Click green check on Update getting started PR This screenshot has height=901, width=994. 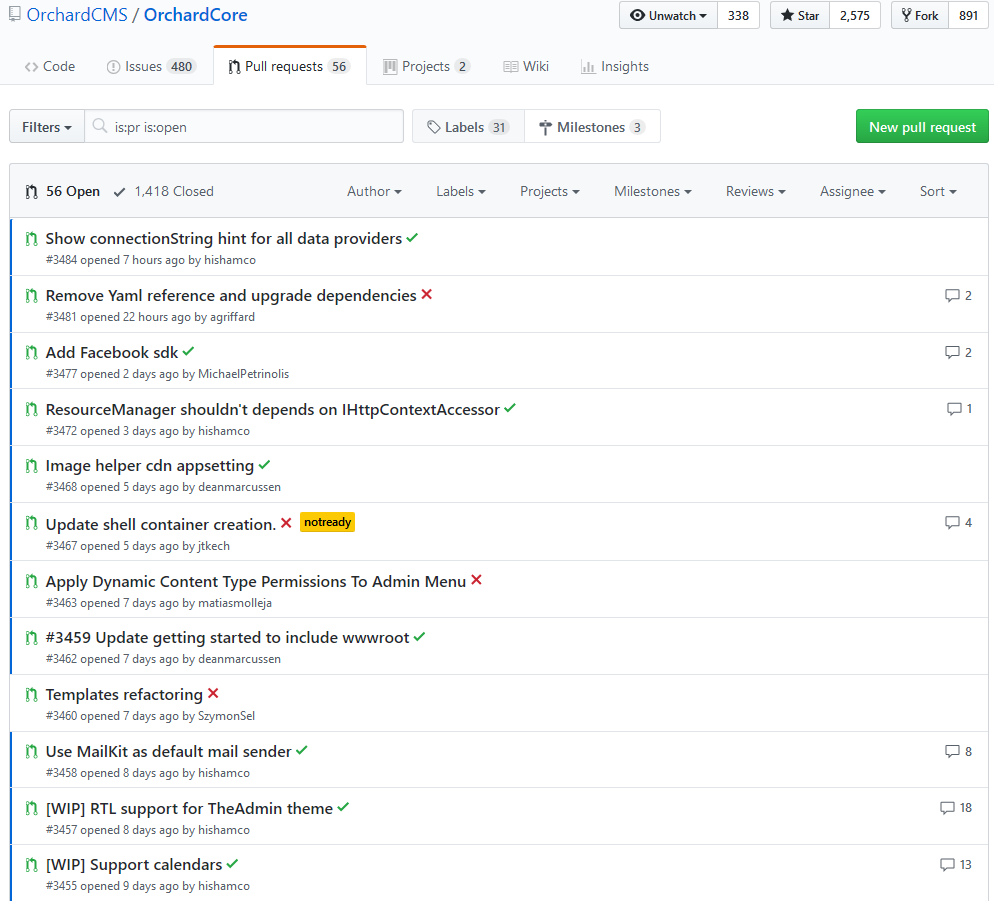[x=419, y=637]
